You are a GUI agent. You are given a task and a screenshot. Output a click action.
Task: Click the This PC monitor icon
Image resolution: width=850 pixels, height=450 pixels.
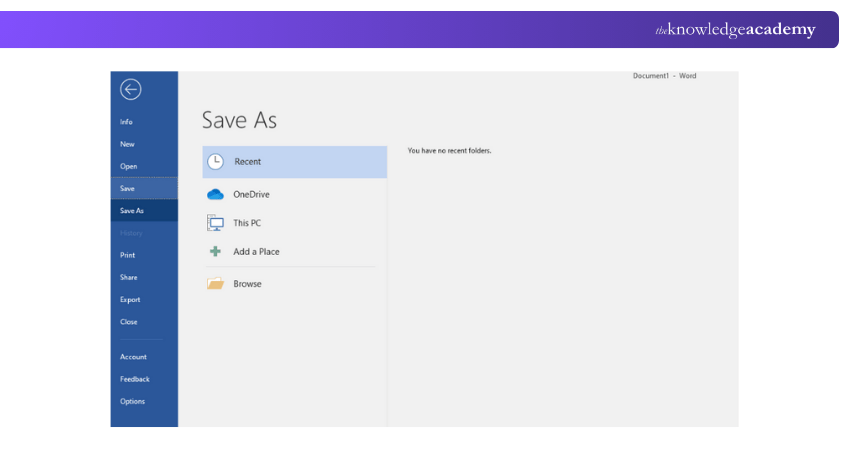point(215,223)
